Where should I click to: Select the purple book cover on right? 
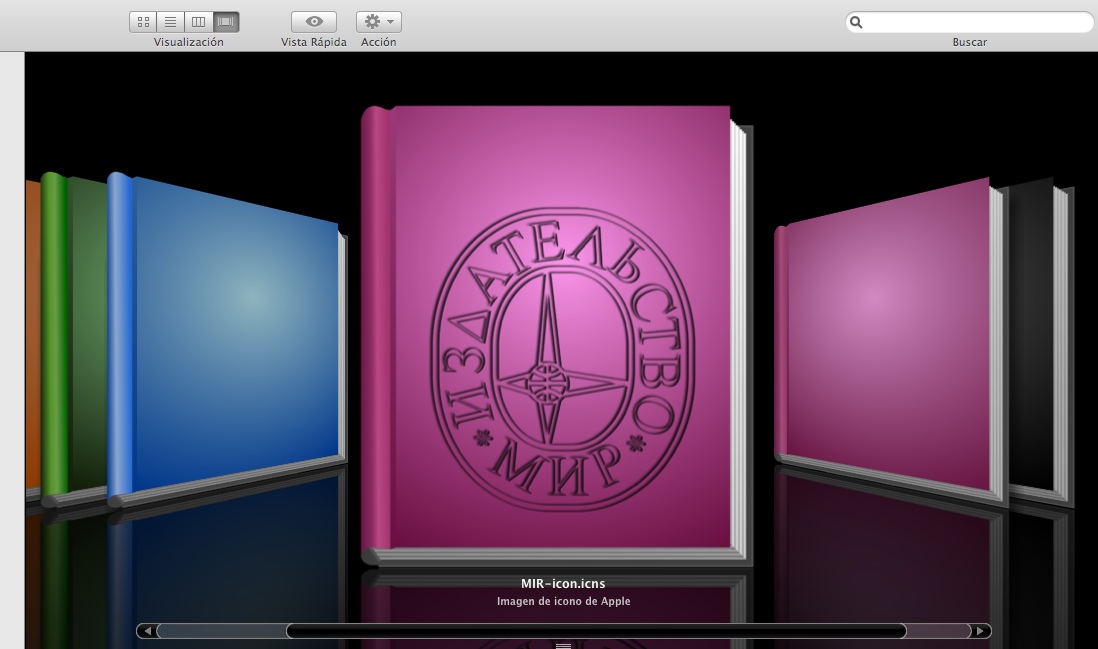pyautogui.click(x=889, y=340)
